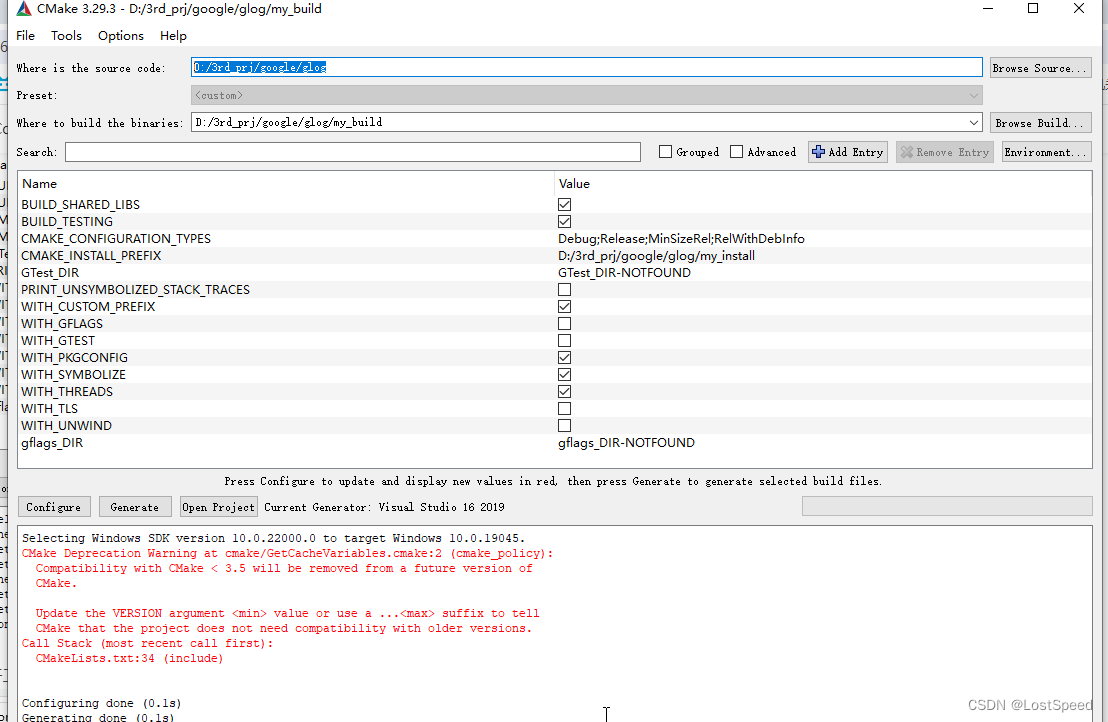The width and height of the screenshot is (1108, 722).
Task: Toggle WITH_PKGCONFIG checkbox
Action: click(564, 357)
